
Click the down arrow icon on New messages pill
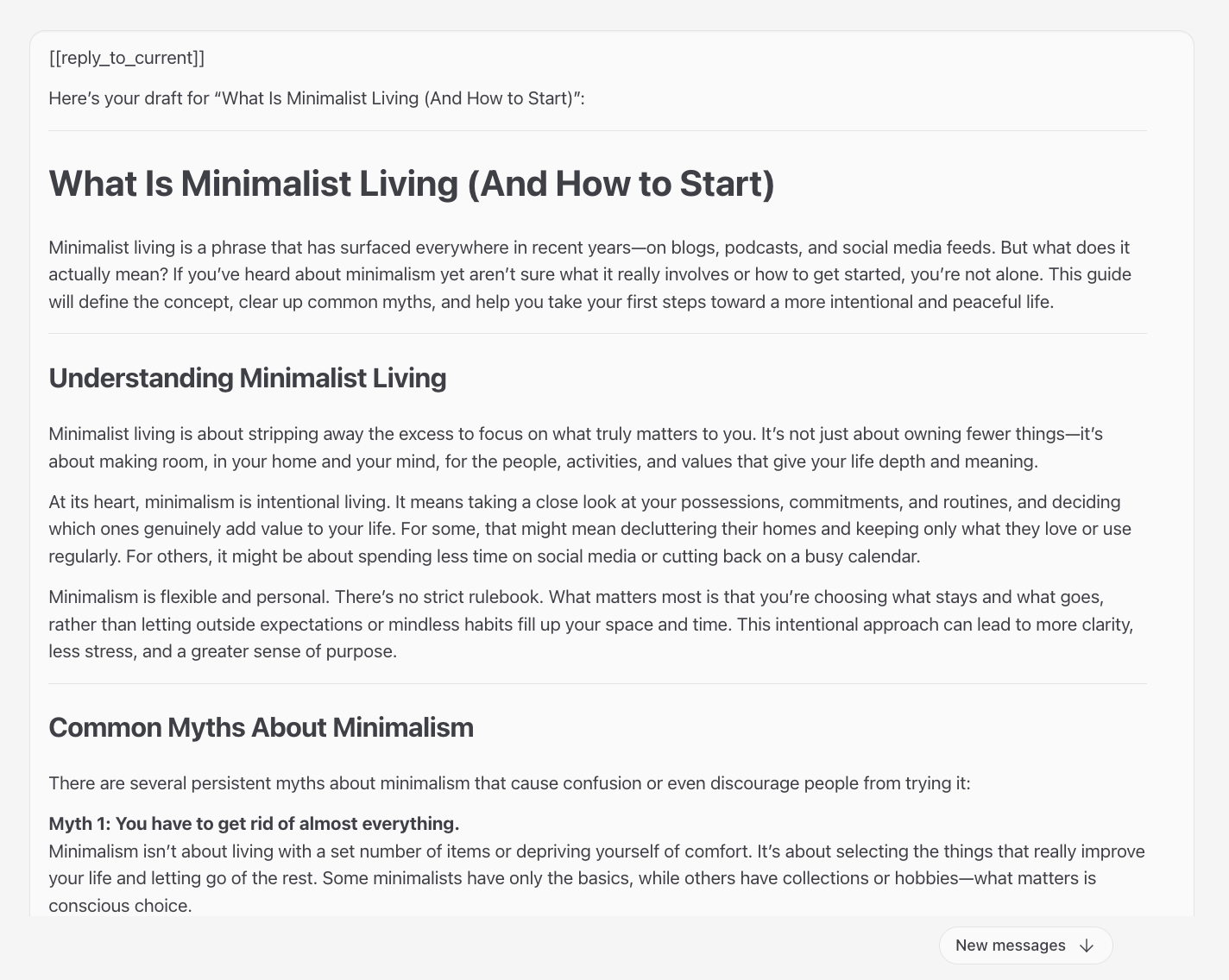click(x=1086, y=945)
